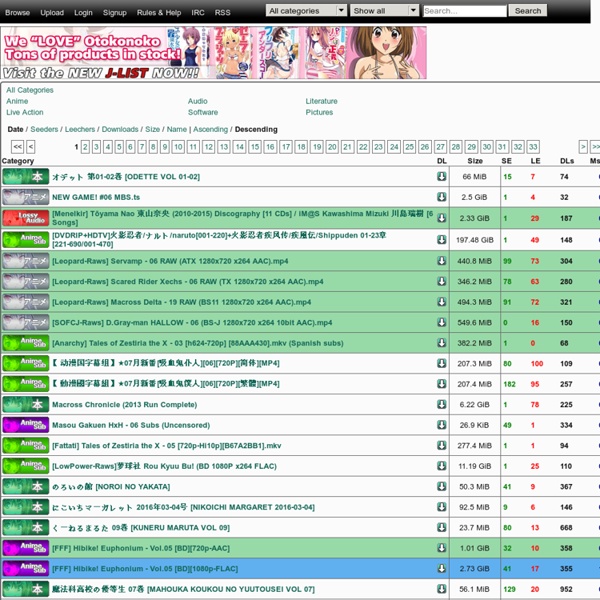Viewport: 600px width, 600px height.
Task: Download Fattati Tales of Zestiria 05
Action: 442,445
